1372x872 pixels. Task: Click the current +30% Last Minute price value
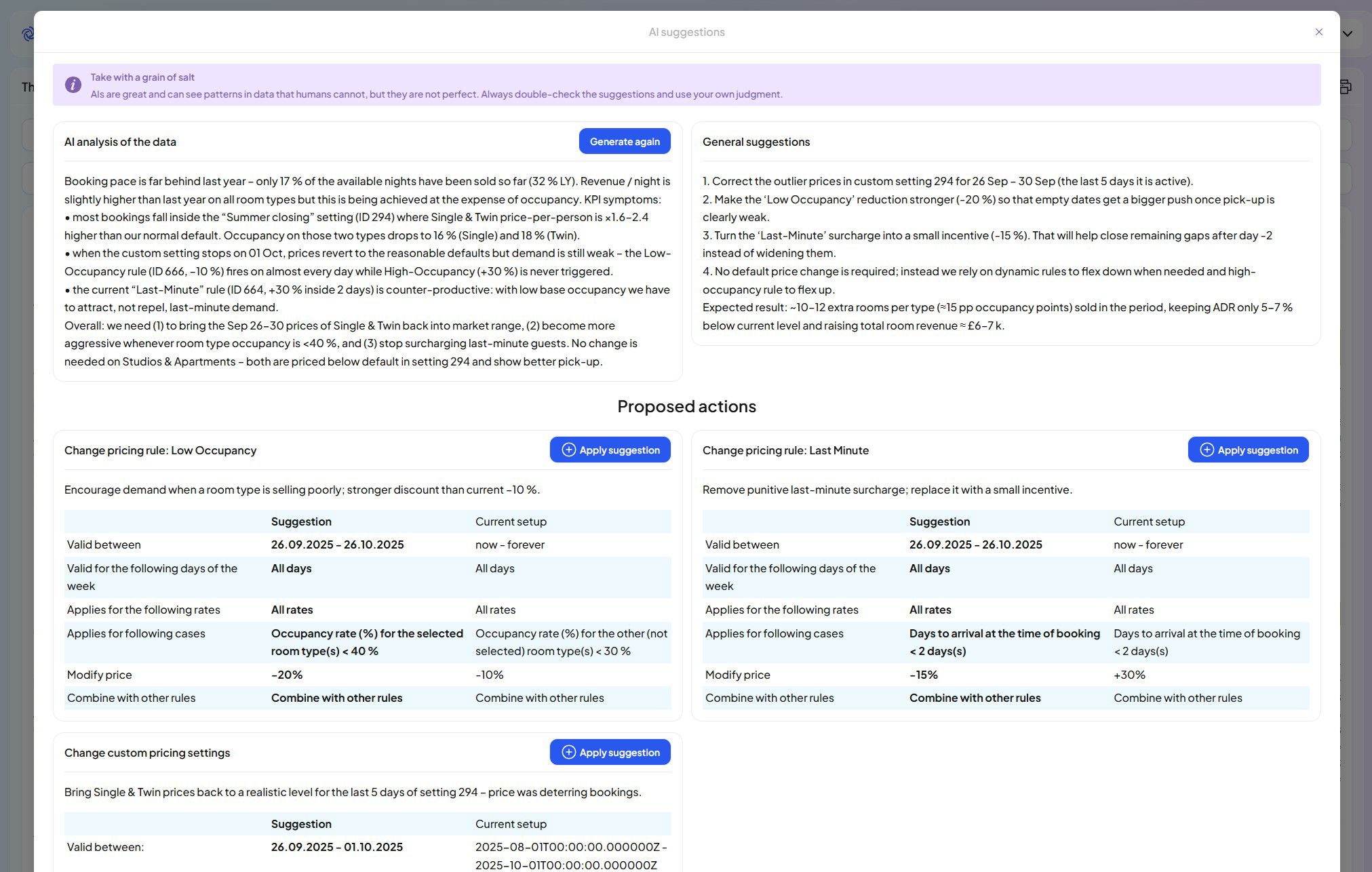(1129, 675)
